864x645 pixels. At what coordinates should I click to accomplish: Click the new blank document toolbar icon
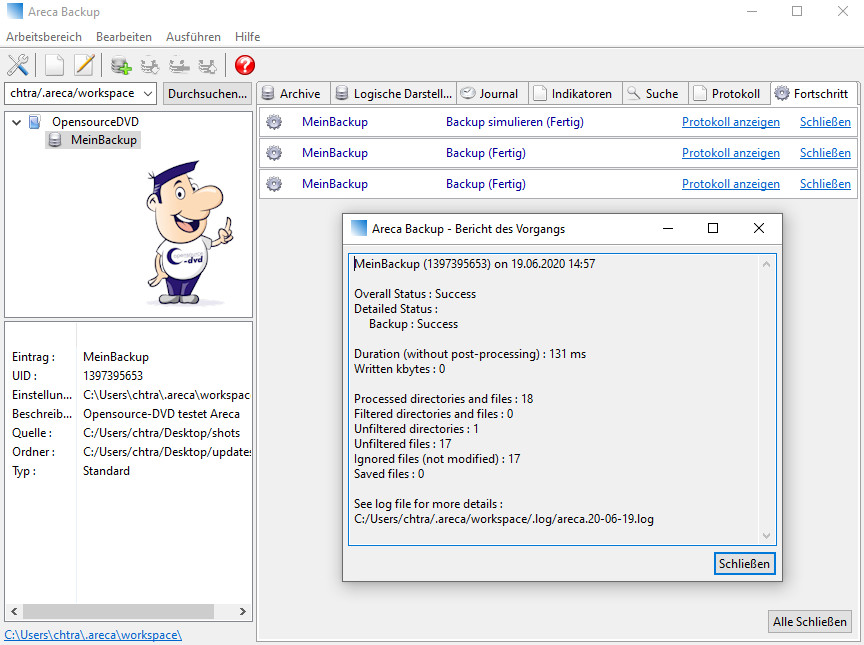coord(55,66)
